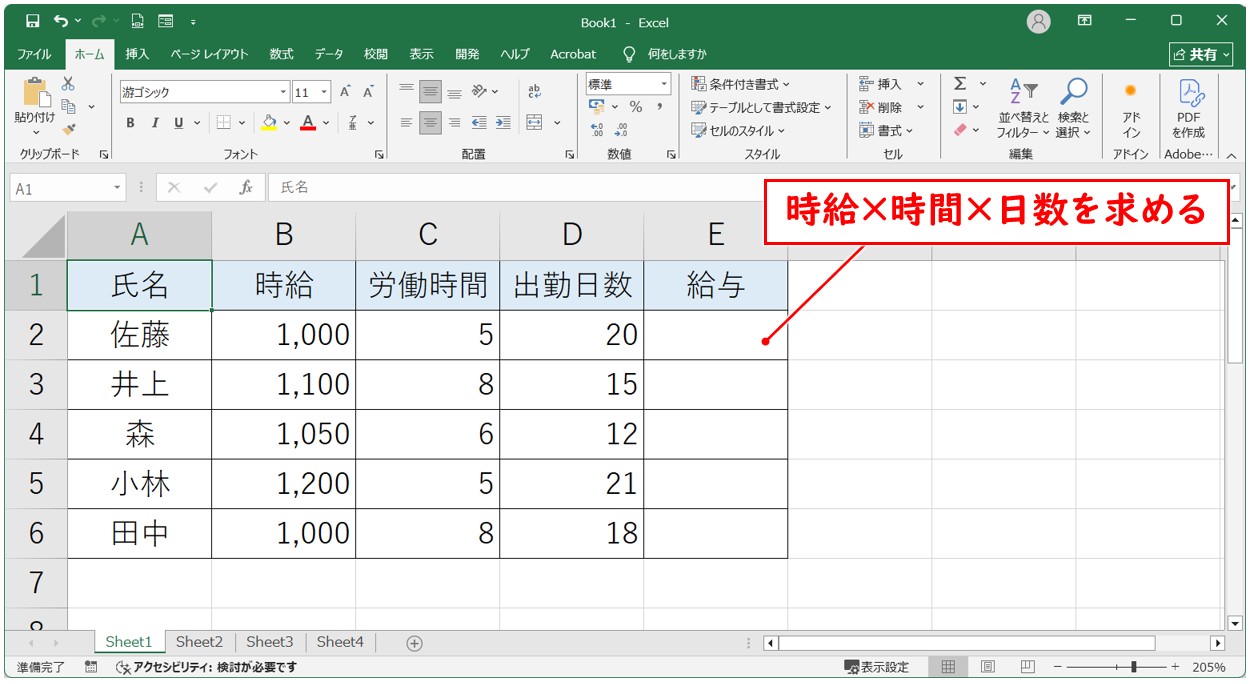Viewport: 1250px width, 684px height.
Task: Apply Percent Style number format
Action: point(636,107)
